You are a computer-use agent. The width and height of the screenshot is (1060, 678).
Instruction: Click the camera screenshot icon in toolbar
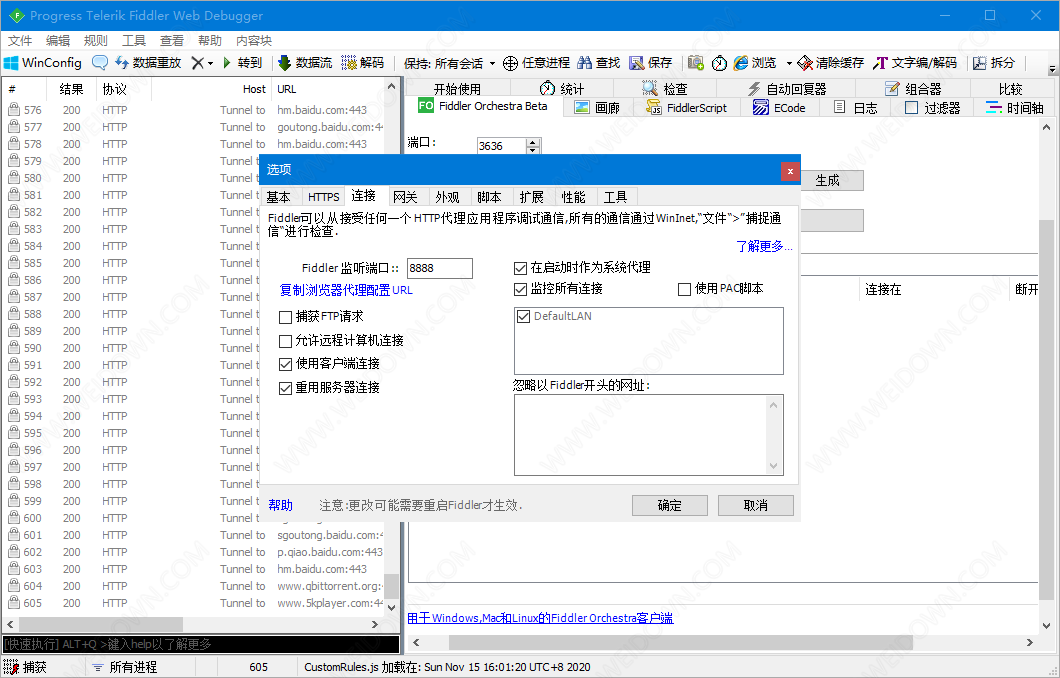coord(696,63)
